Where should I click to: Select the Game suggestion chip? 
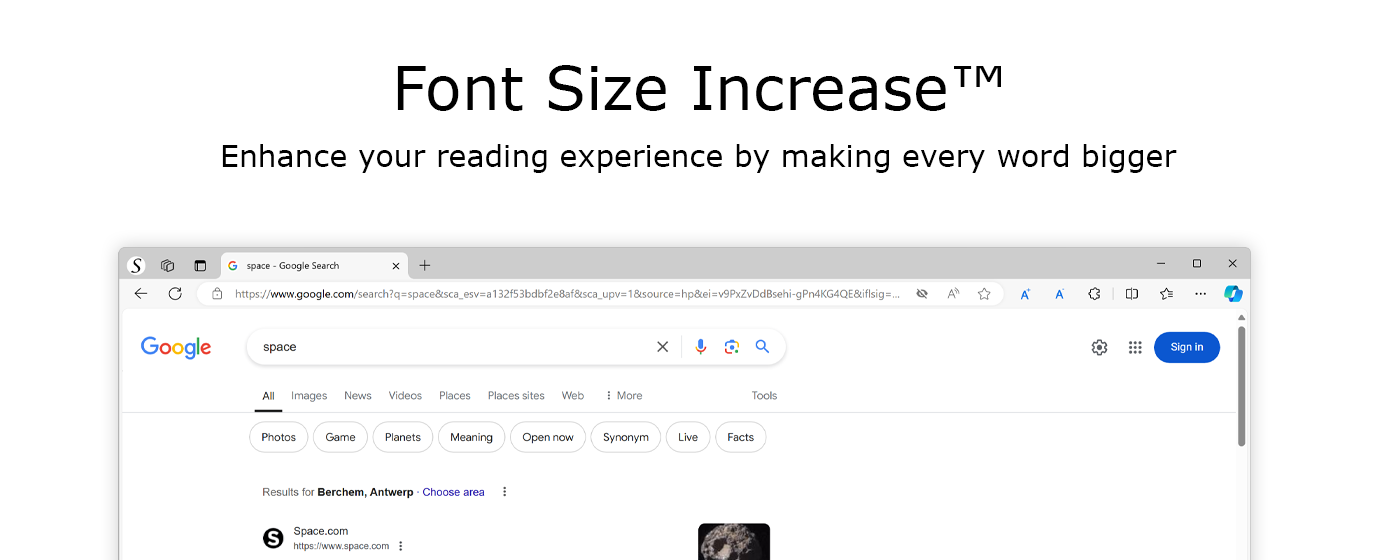click(340, 437)
